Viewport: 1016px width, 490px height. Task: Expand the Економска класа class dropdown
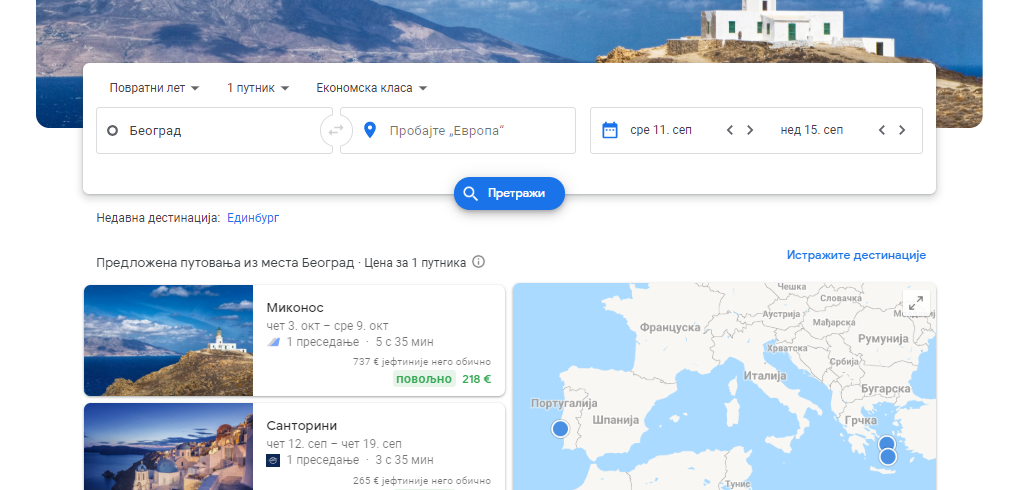coord(371,88)
